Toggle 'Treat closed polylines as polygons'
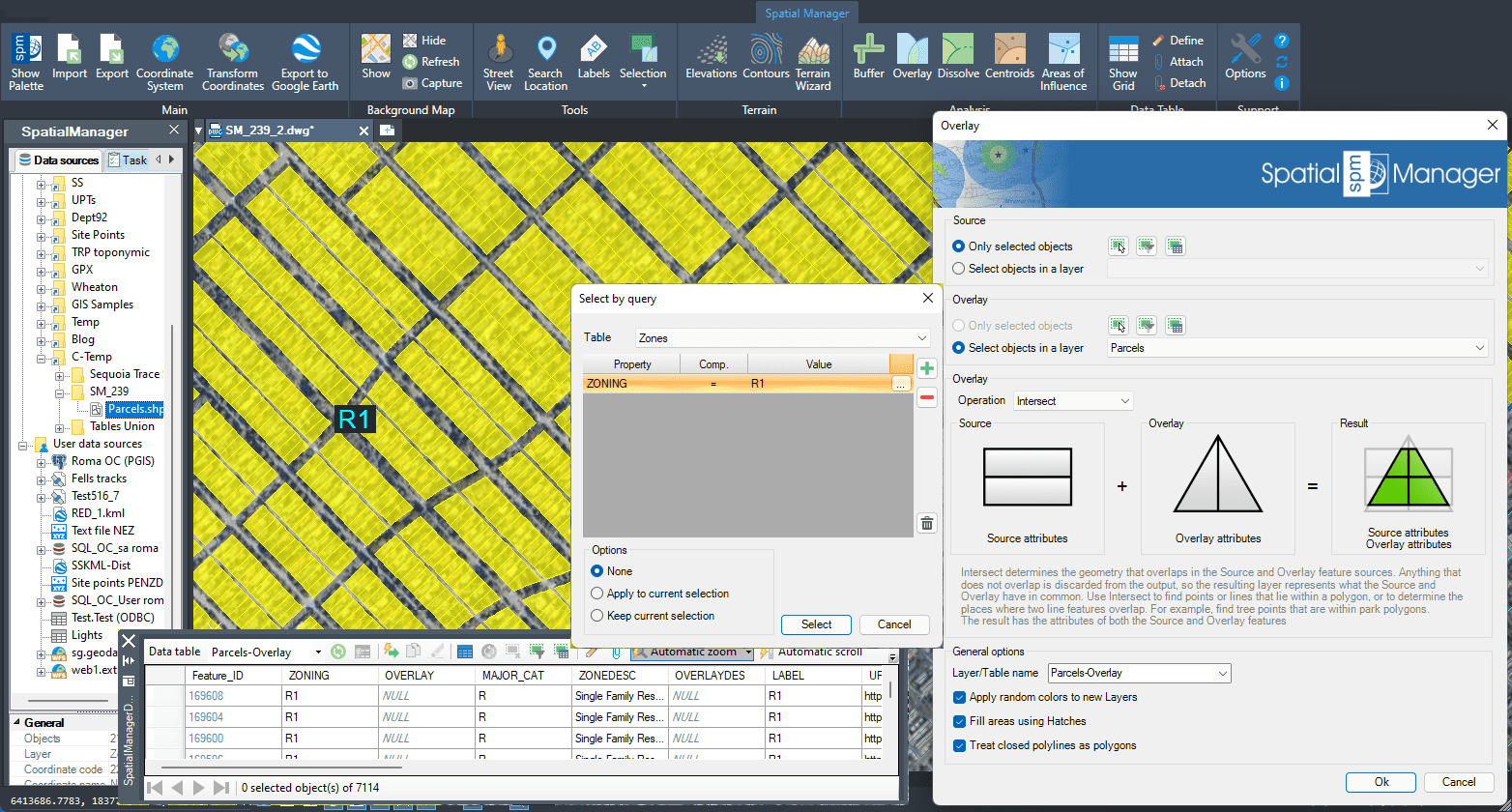 pos(959,745)
